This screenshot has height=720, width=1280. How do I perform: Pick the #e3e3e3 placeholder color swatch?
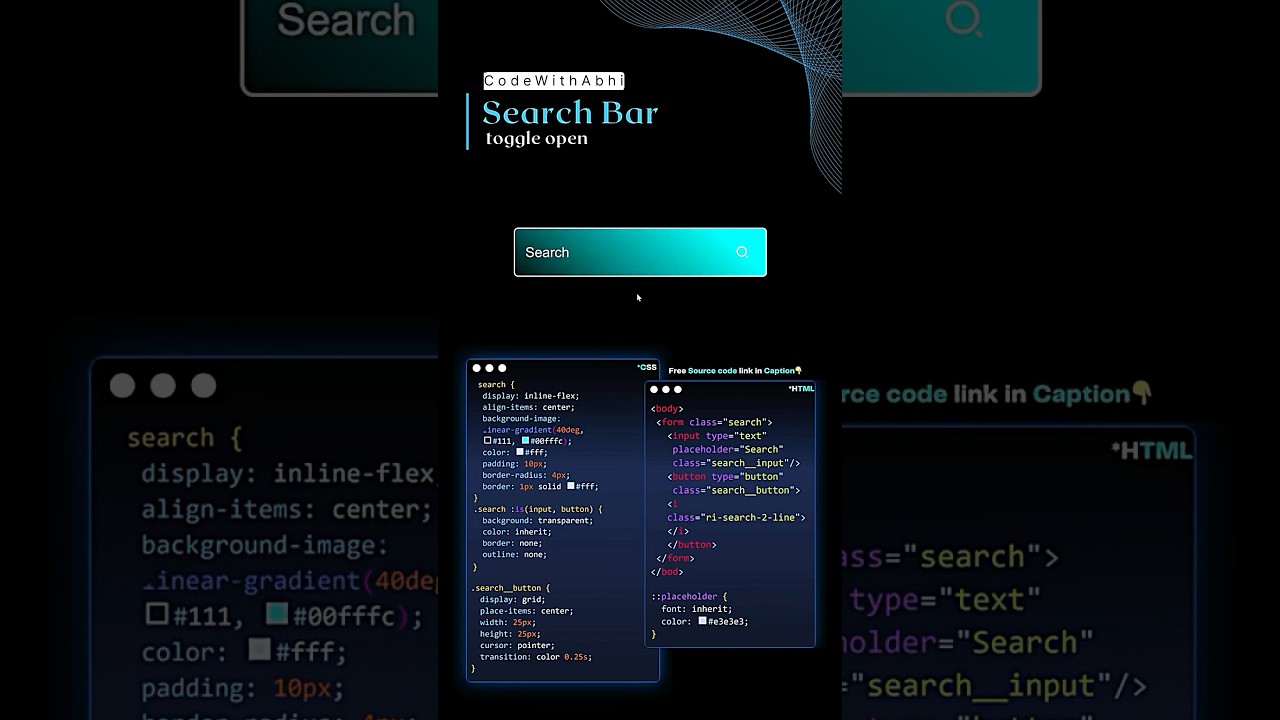[x=703, y=621]
